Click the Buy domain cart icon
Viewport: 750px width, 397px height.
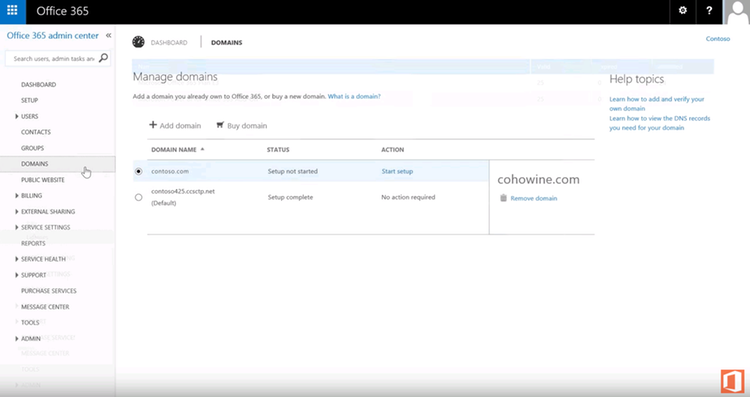(x=220, y=125)
